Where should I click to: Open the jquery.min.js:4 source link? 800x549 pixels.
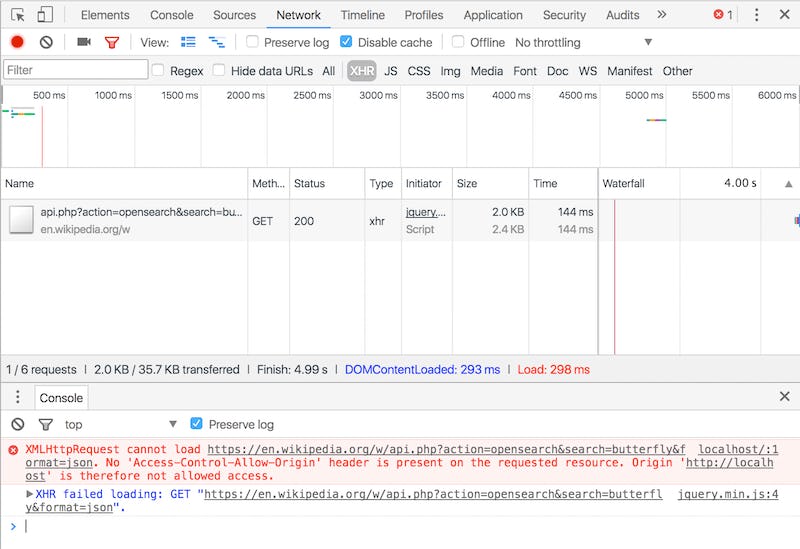728,494
